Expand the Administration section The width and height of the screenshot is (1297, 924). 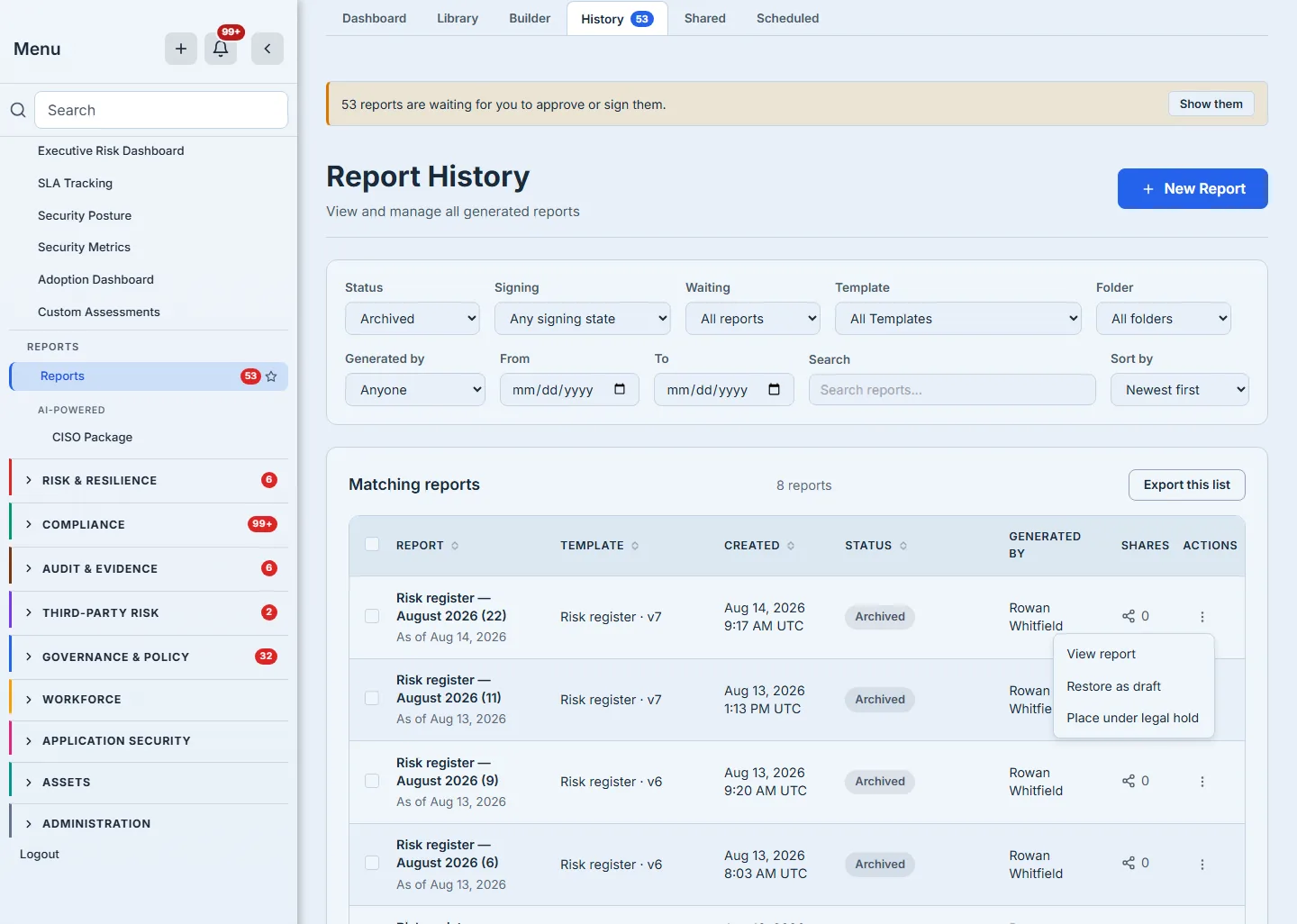(x=149, y=824)
